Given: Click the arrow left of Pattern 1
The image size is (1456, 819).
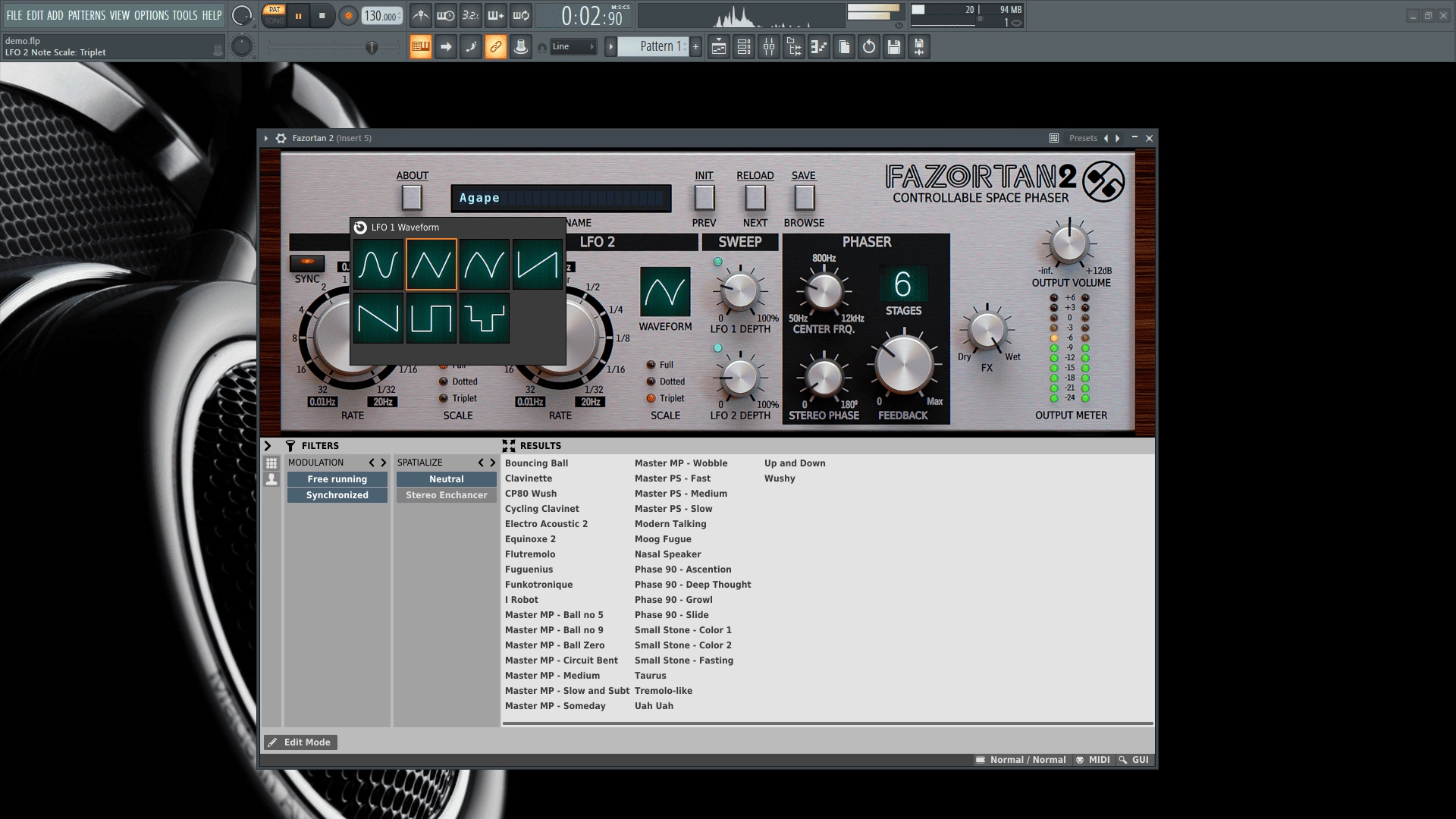Looking at the screenshot, I should click(610, 47).
